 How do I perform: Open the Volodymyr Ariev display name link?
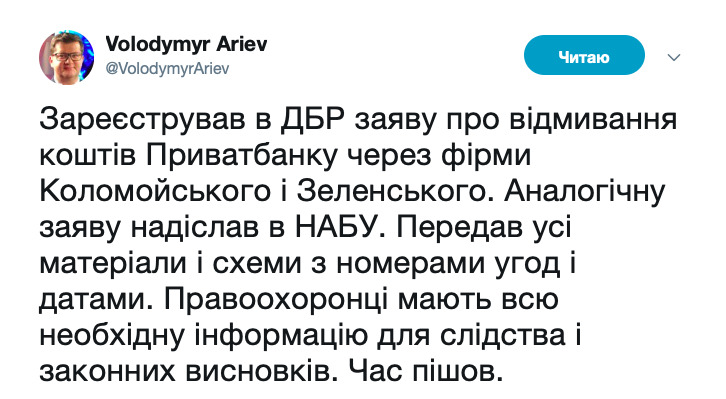[x=186, y=44]
